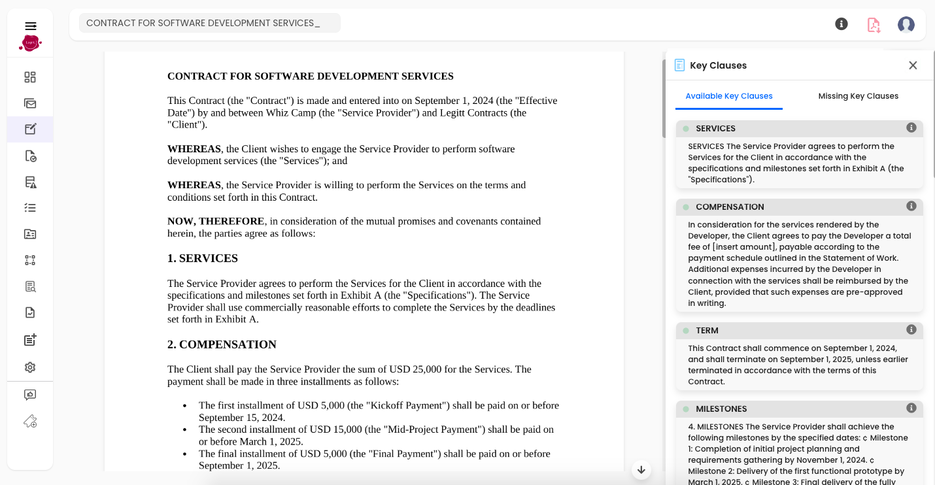The width and height of the screenshot is (935, 485).
Task: Click the contract title input field
Action: 209,23
